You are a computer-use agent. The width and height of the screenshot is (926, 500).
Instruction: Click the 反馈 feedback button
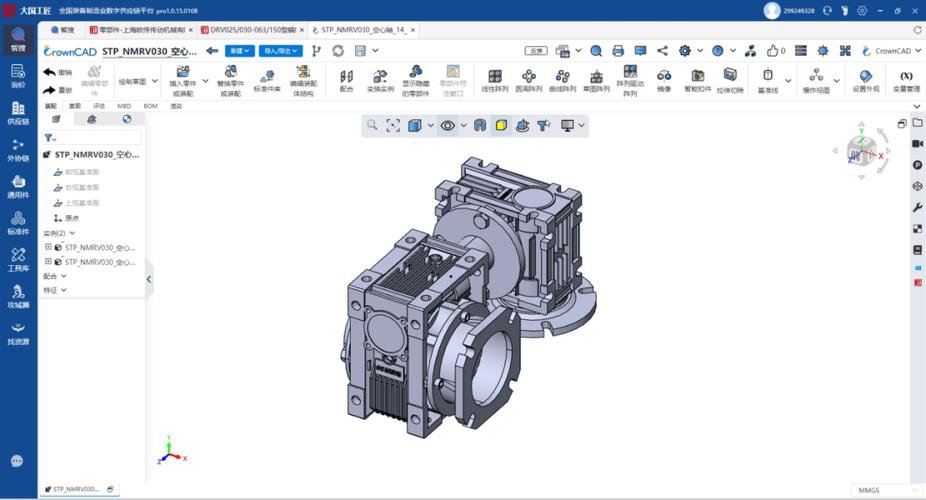[536, 51]
